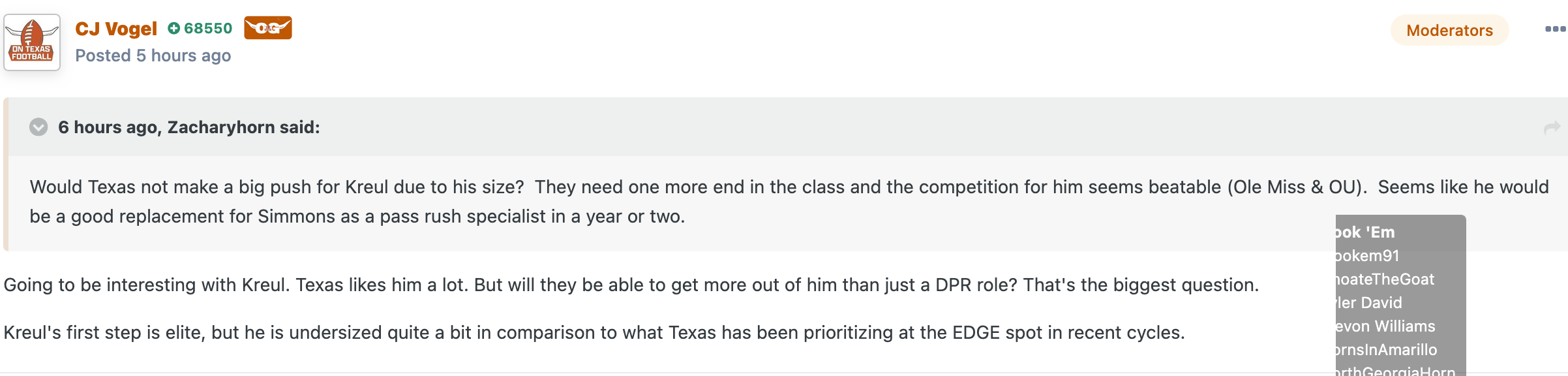The width and height of the screenshot is (1568, 376).
Task: Select 'ookem91' in the reactions tooltip list
Action: pyautogui.click(x=1367, y=256)
